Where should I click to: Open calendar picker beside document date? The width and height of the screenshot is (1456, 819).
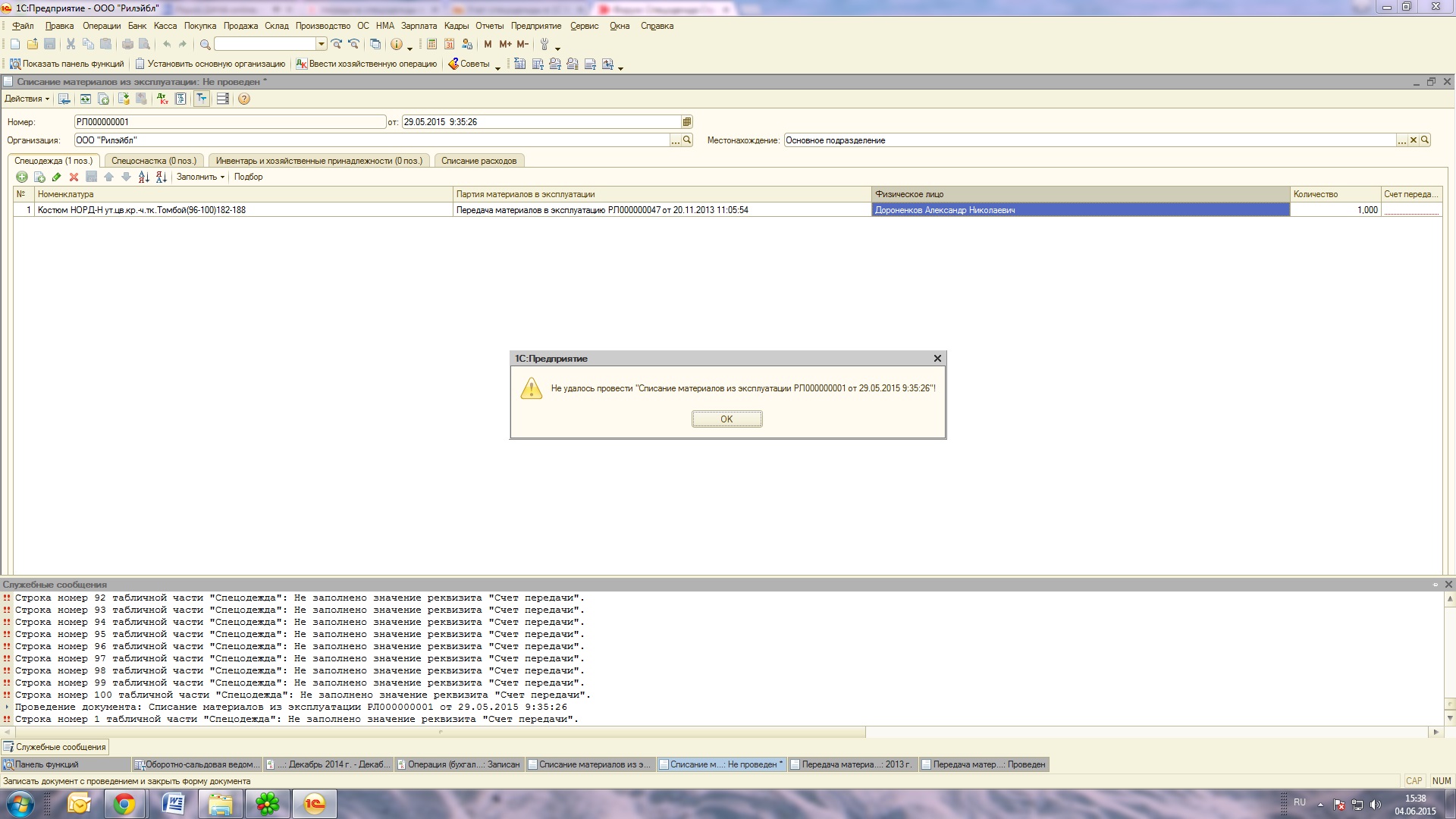tap(687, 121)
